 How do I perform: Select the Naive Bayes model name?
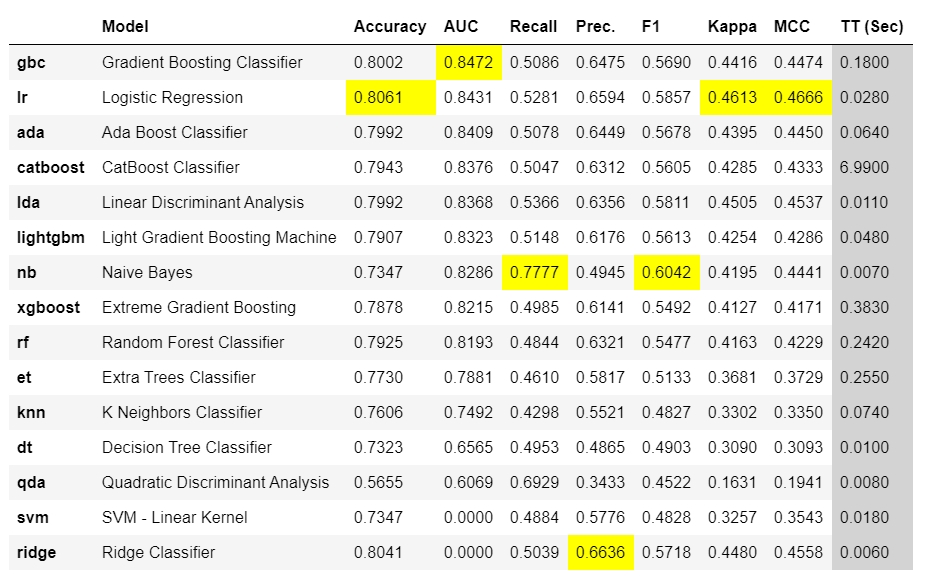pos(147,272)
